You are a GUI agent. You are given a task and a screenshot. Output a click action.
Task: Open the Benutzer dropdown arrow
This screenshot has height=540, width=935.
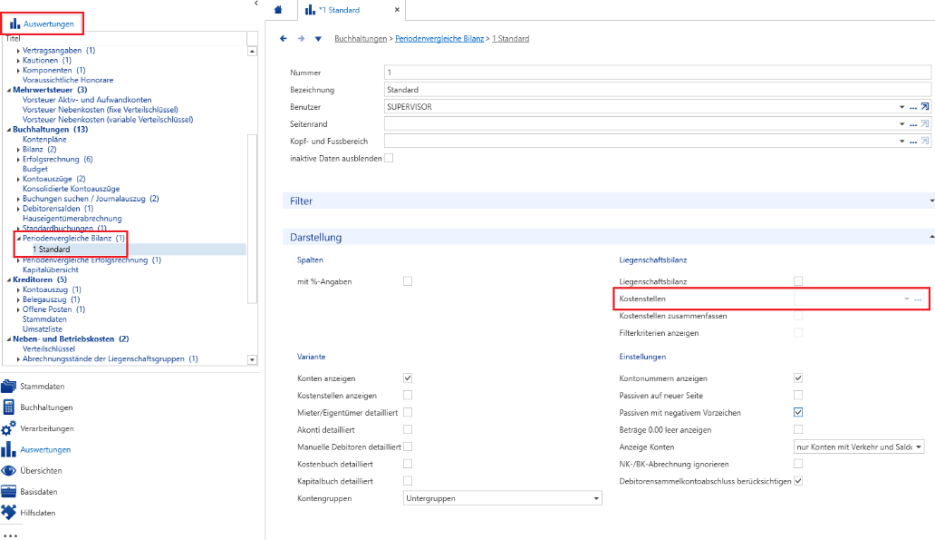(x=902, y=107)
